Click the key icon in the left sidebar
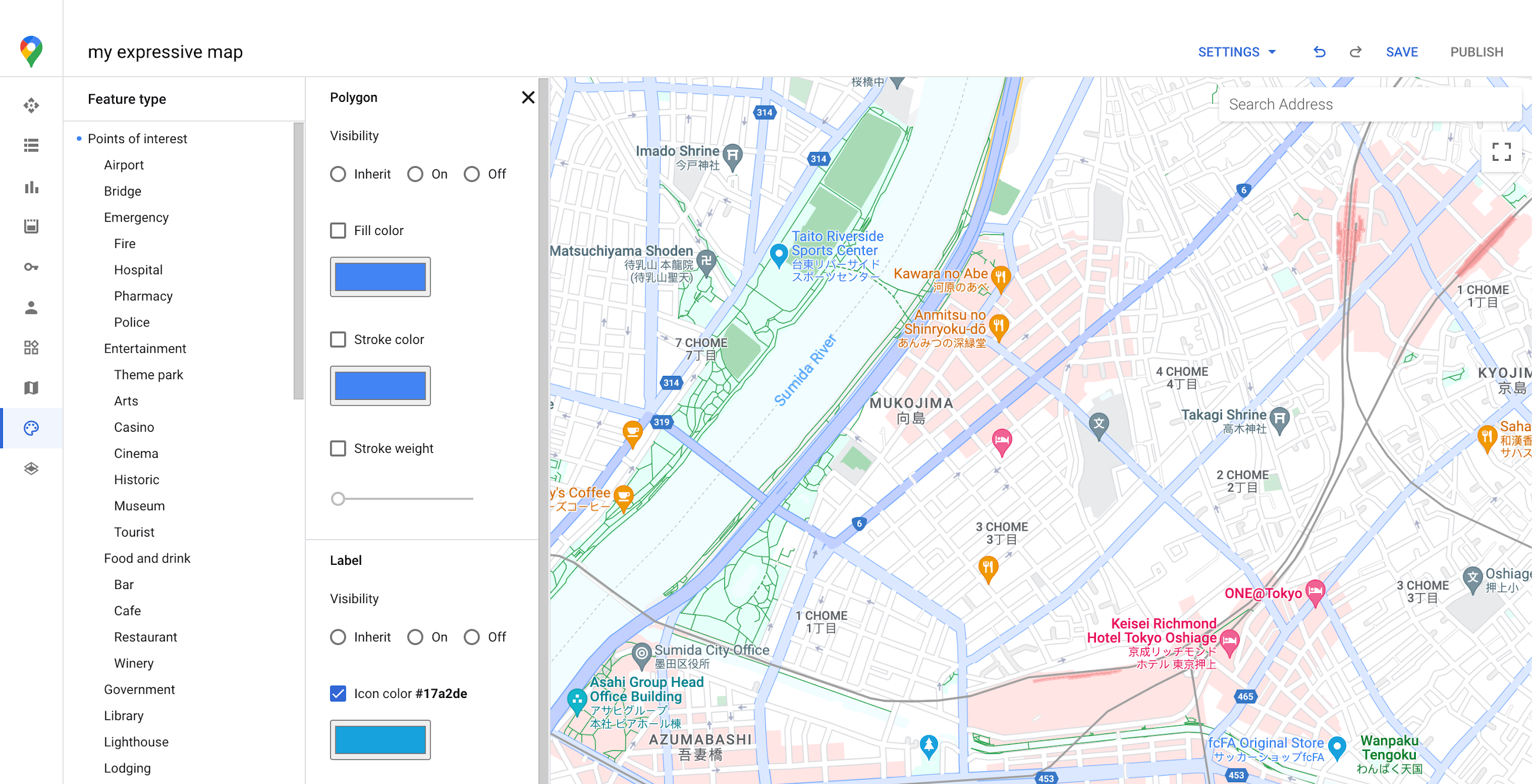The height and width of the screenshot is (784, 1532). (31, 267)
